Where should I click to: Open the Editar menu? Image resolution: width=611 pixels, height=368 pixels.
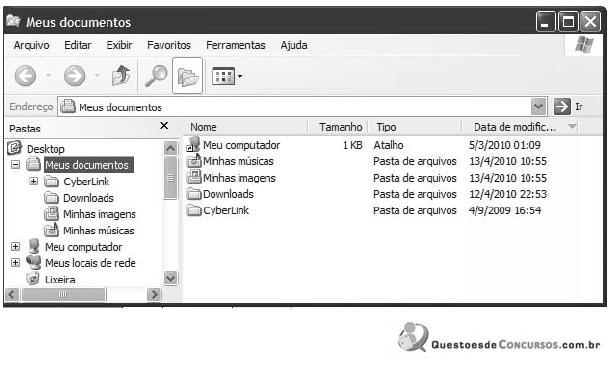tap(78, 45)
